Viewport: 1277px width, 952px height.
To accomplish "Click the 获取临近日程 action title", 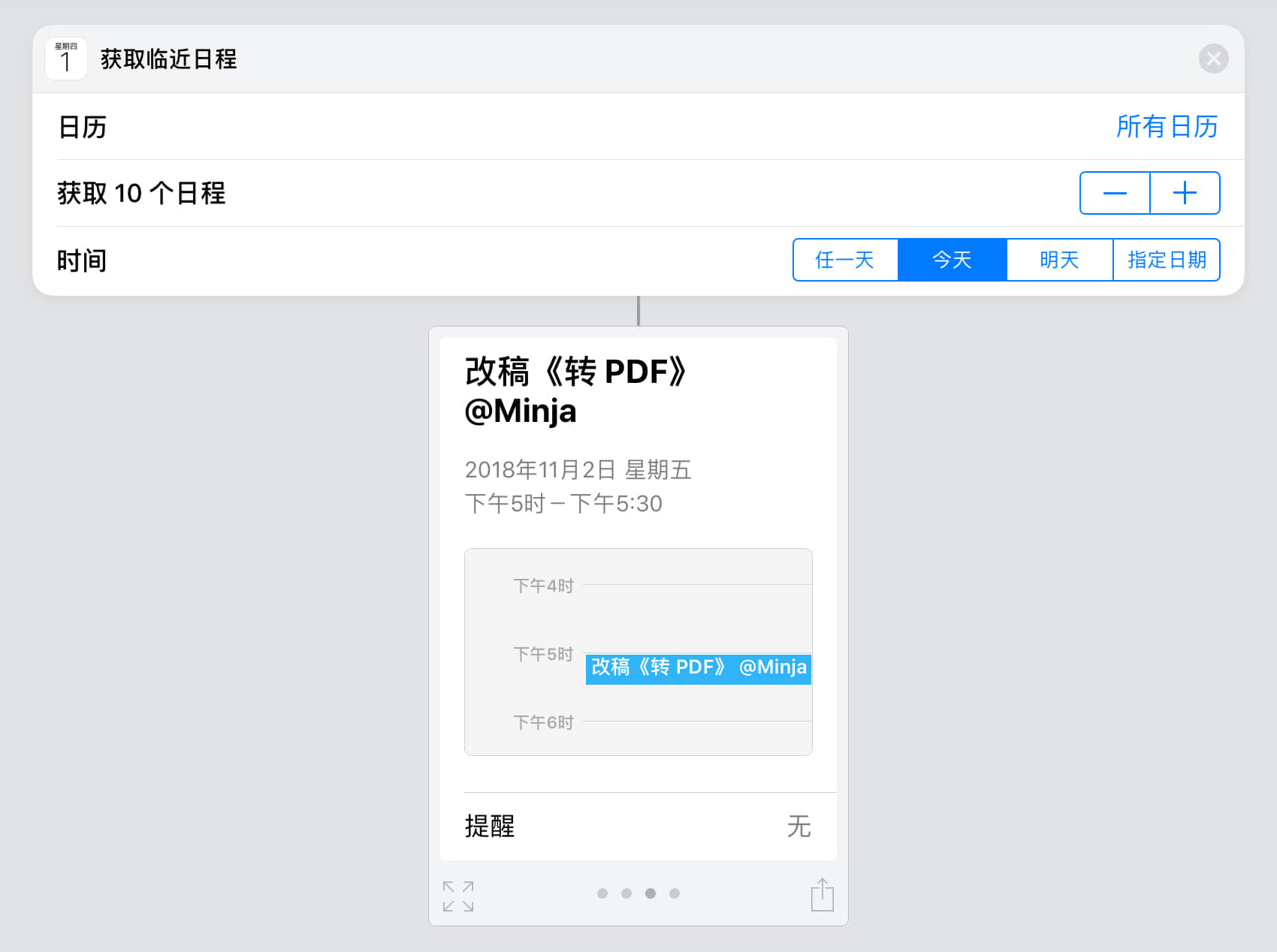I will tap(169, 59).
